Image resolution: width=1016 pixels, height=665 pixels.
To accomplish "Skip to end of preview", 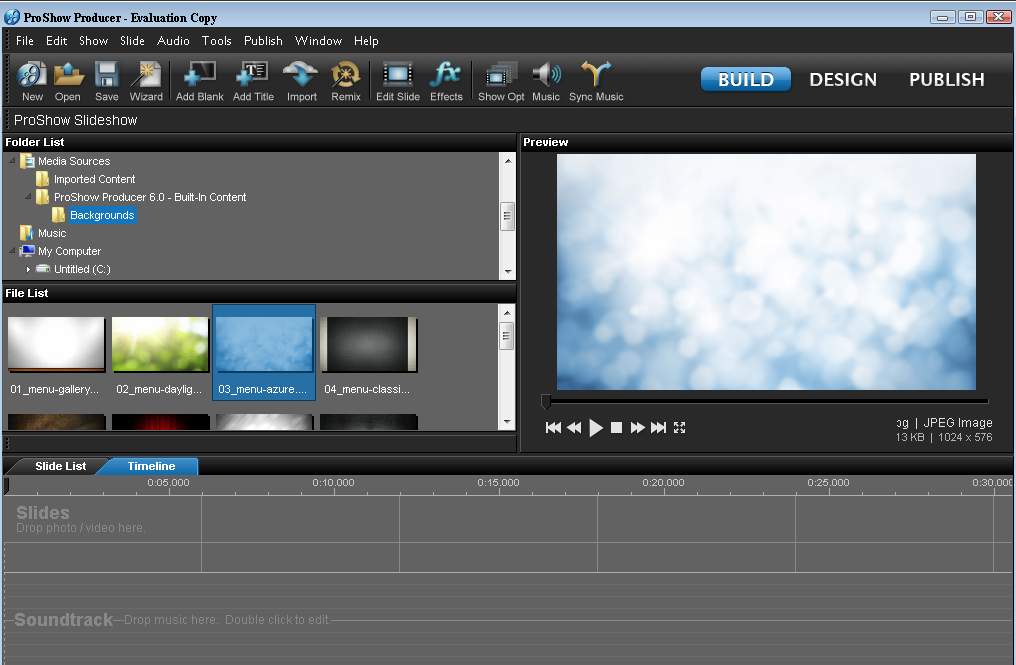I will click(x=658, y=427).
